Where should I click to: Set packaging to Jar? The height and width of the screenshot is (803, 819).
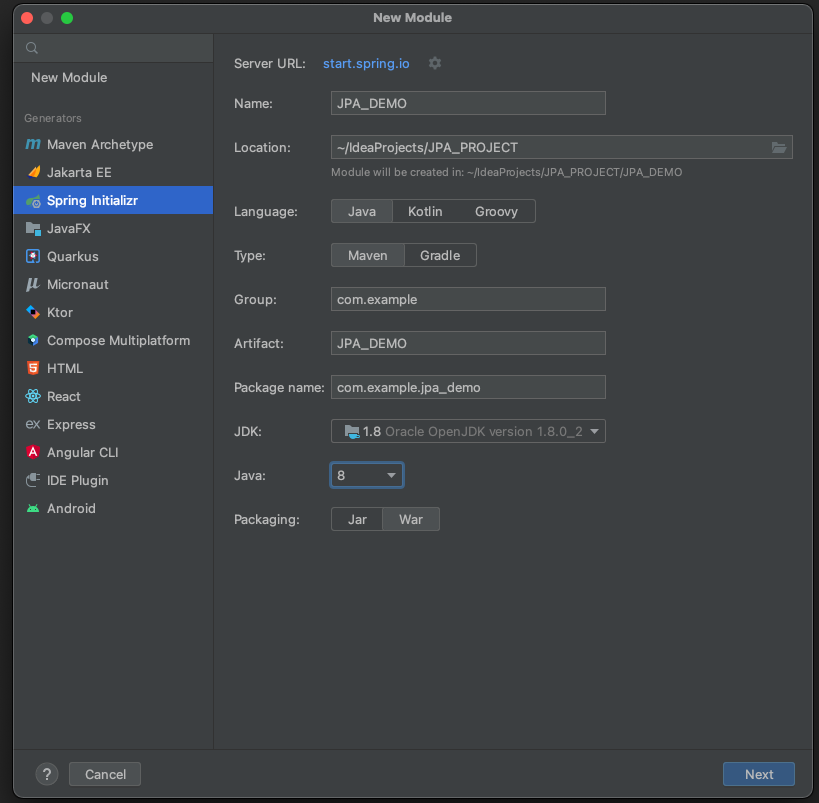pyautogui.click(x=357, y=519)
